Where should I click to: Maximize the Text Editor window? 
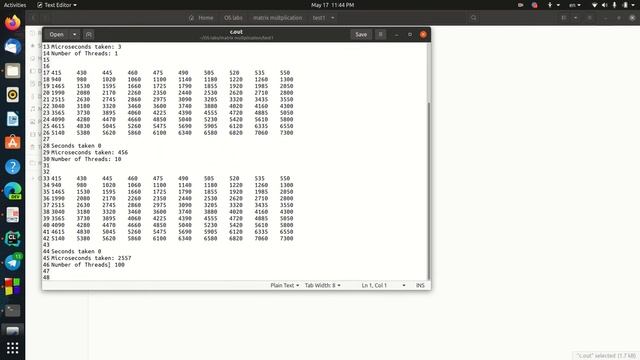coord(410,35)
